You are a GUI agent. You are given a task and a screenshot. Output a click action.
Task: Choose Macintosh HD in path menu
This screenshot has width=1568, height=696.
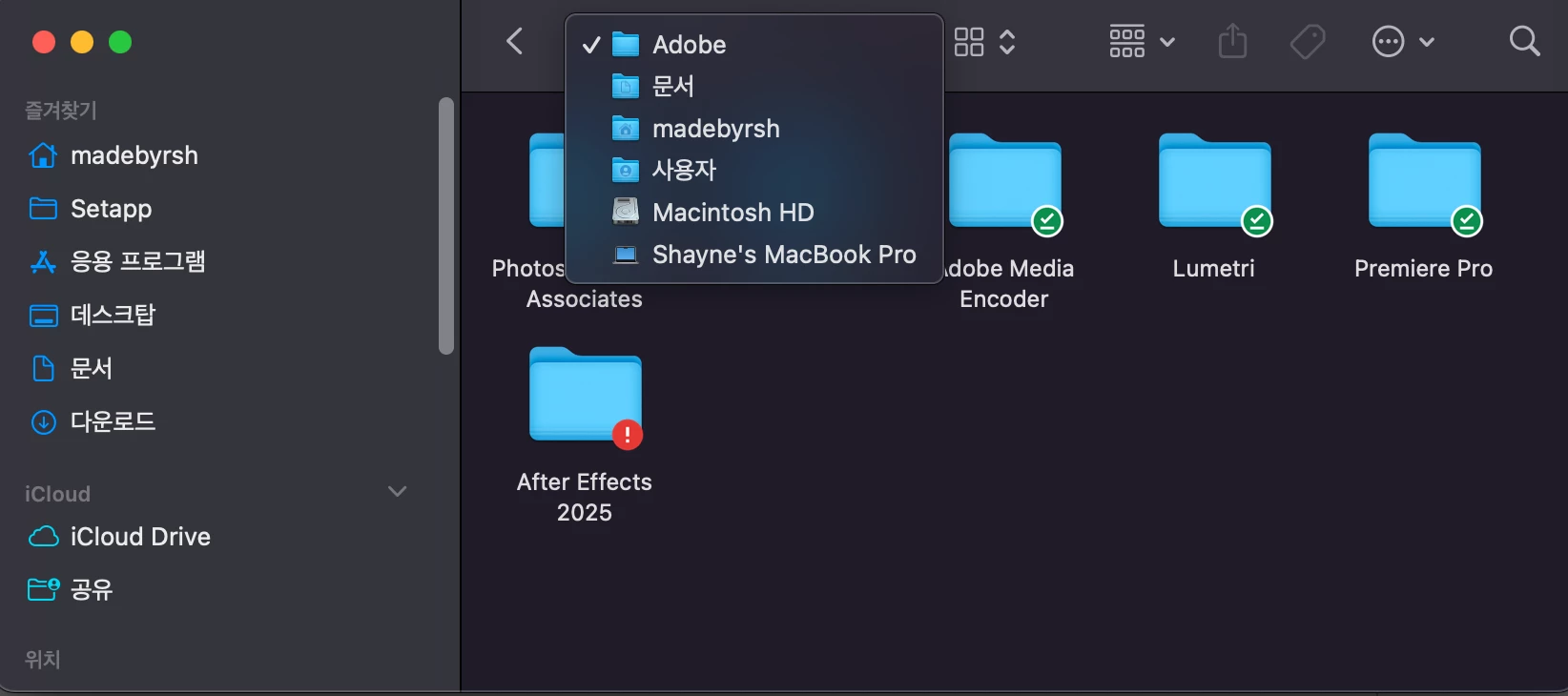point(753,213)
